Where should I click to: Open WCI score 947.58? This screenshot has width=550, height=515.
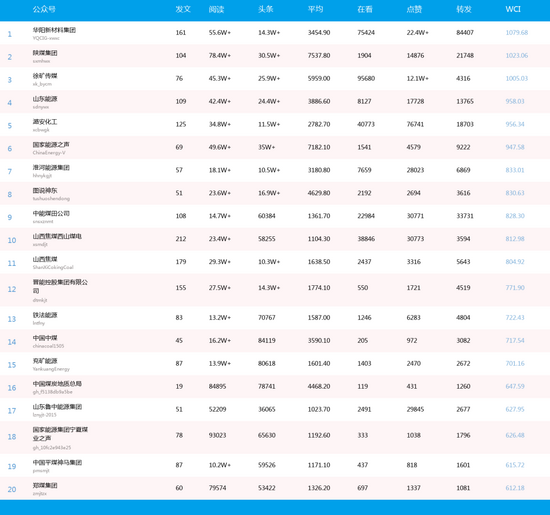point(515,147)
